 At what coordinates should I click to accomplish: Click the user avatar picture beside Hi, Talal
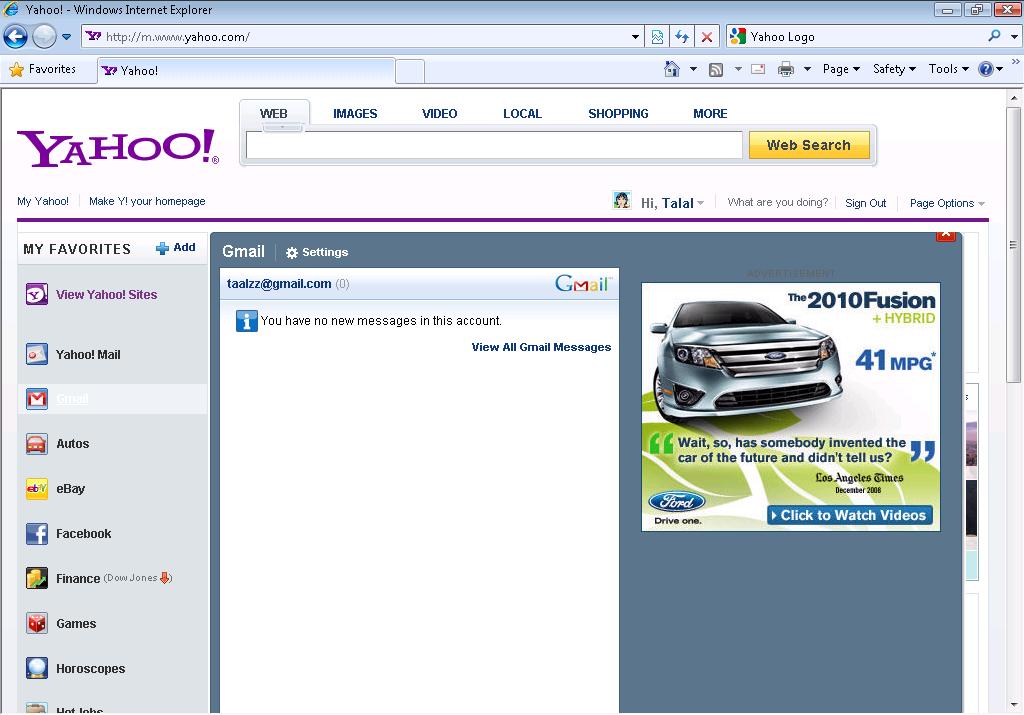pos(622,200)
